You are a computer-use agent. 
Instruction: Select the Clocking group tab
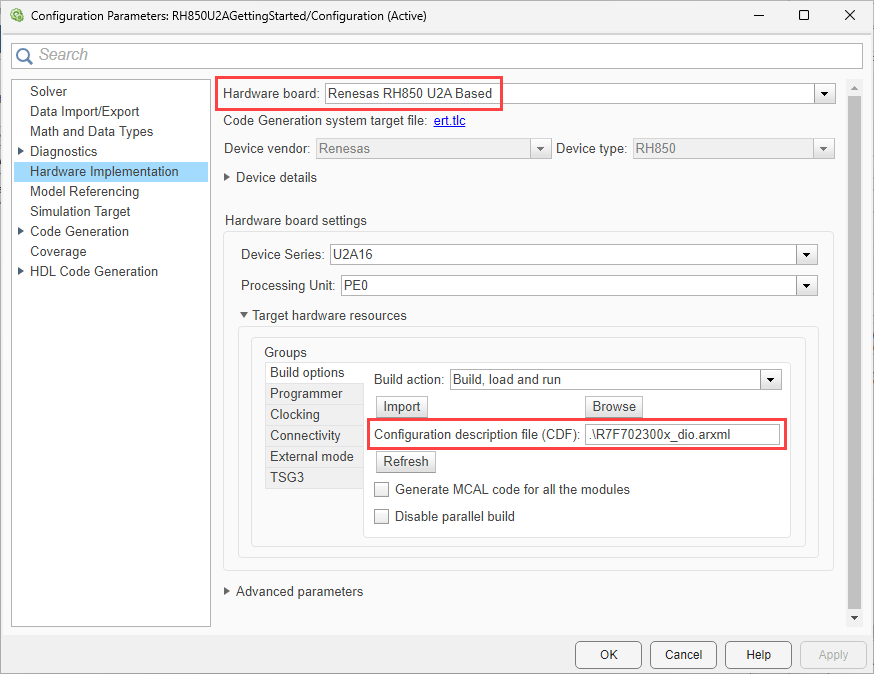pos(295,415)
